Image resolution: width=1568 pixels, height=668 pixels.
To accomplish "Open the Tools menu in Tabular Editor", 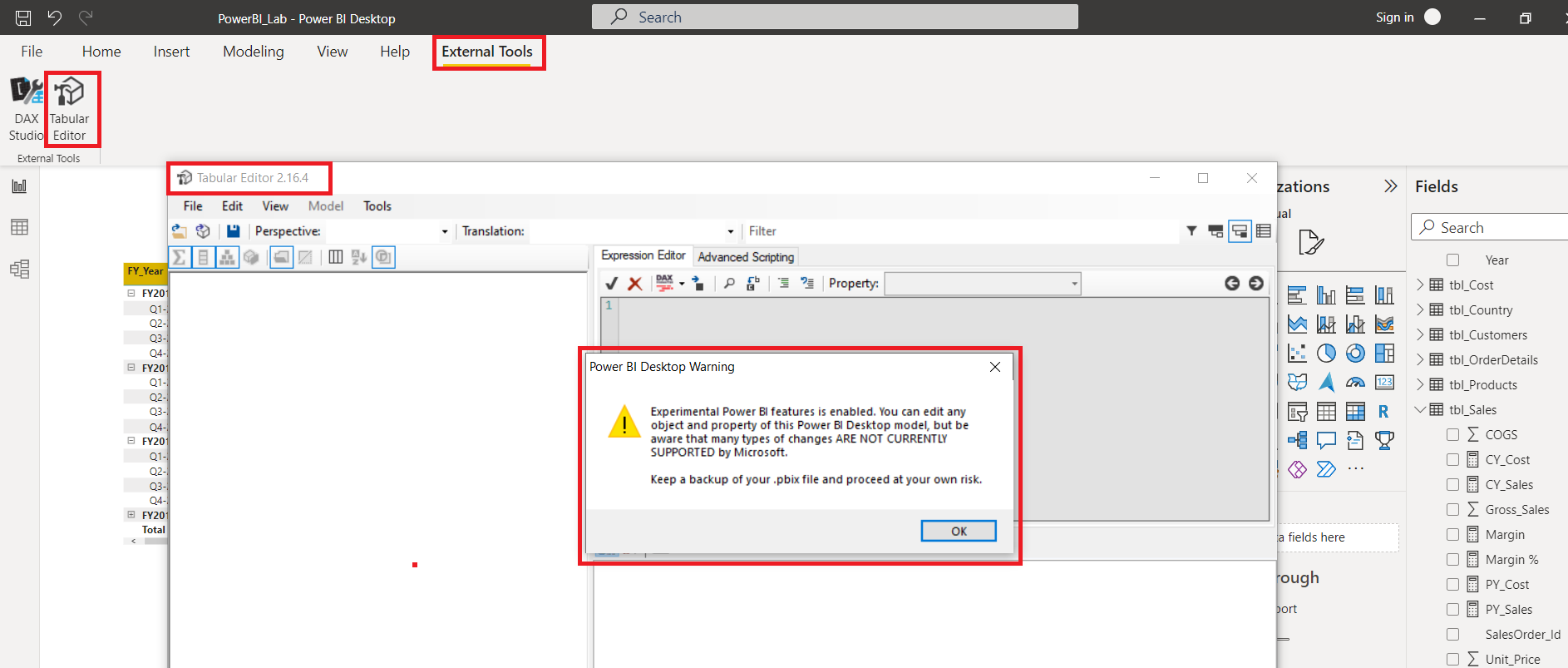I will point(377,206).
